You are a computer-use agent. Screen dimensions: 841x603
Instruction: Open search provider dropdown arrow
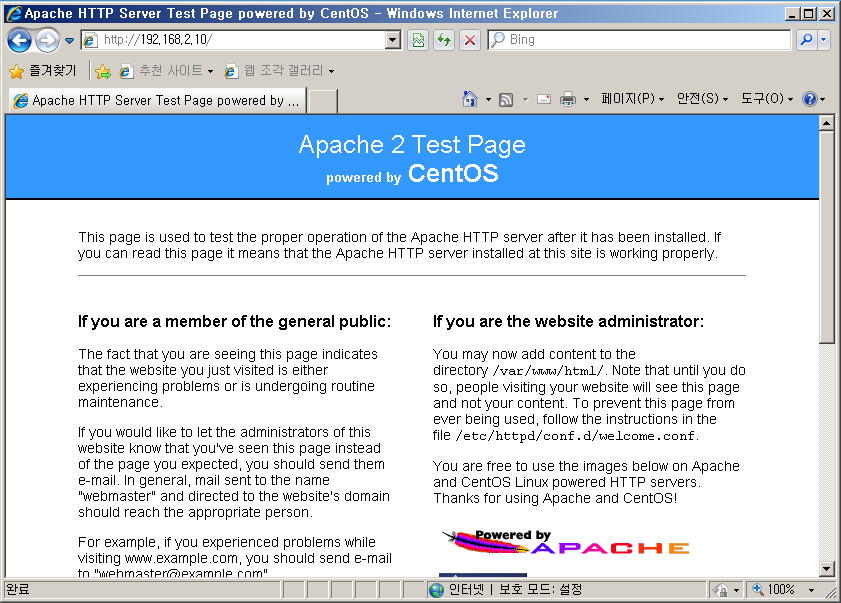[x=824, y=40]
